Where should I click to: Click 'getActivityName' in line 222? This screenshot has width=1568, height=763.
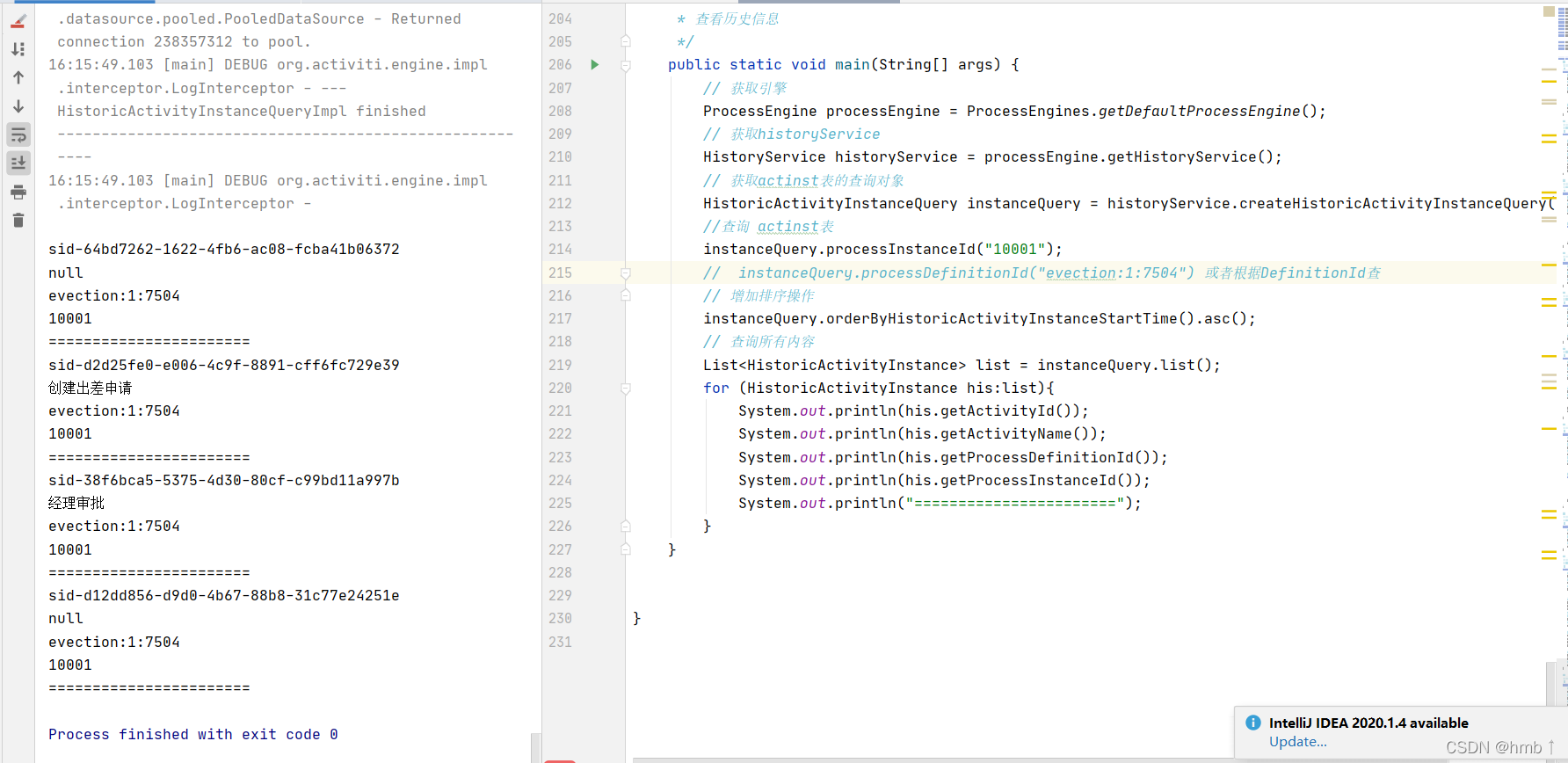(1006, 433)
